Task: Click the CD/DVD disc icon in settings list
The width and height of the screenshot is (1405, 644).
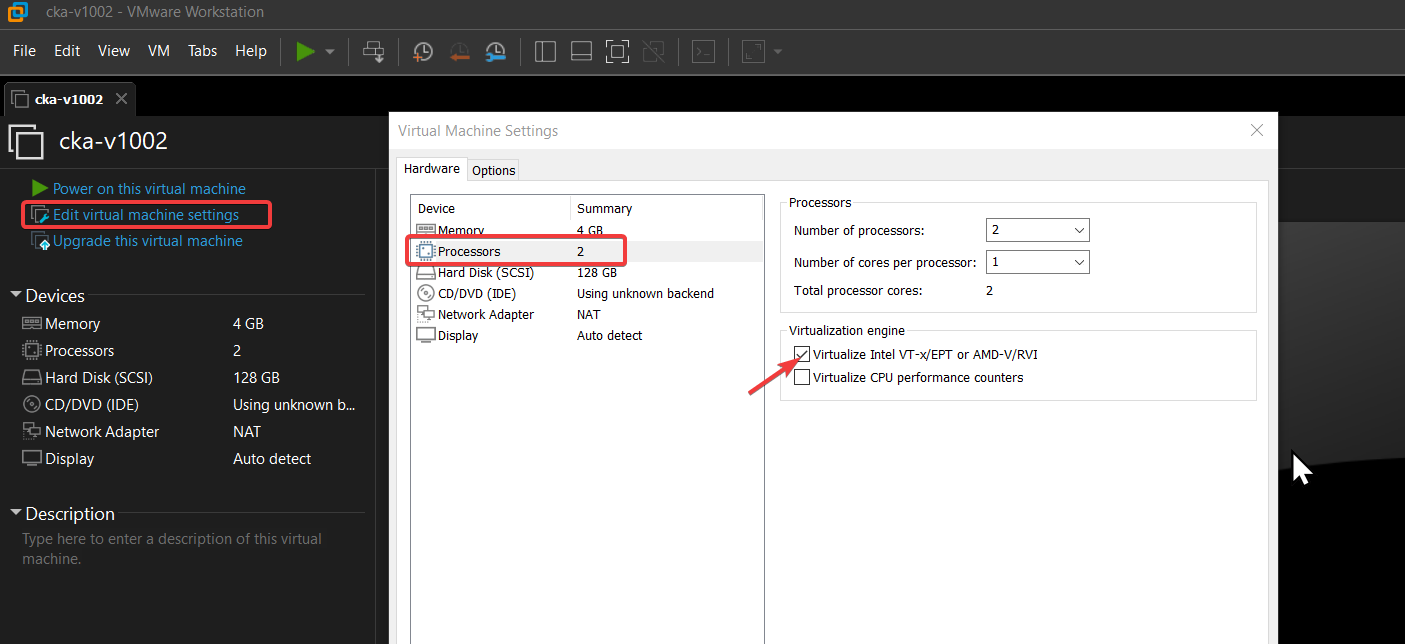Action: coord(425,293)
